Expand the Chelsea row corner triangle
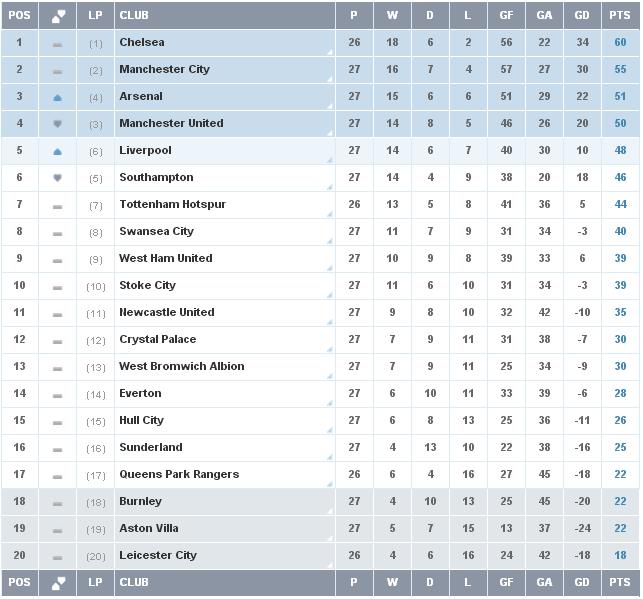The width and height of the screenshot is (643, 599). [330, 52]
